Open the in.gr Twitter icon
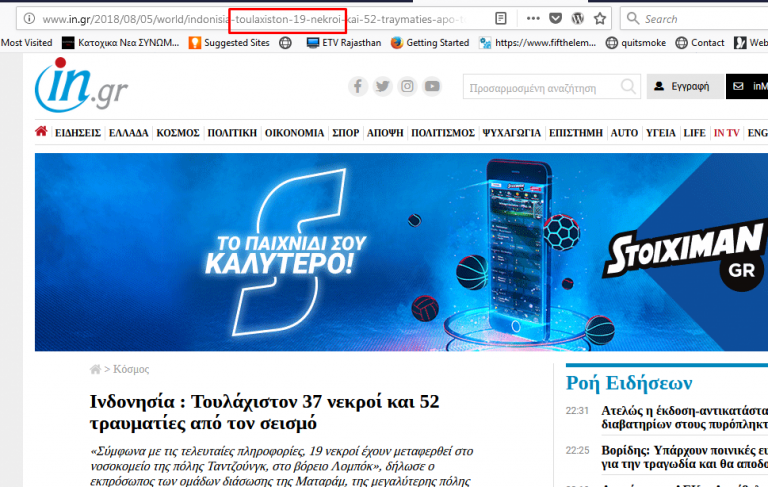 pos(383,86)
